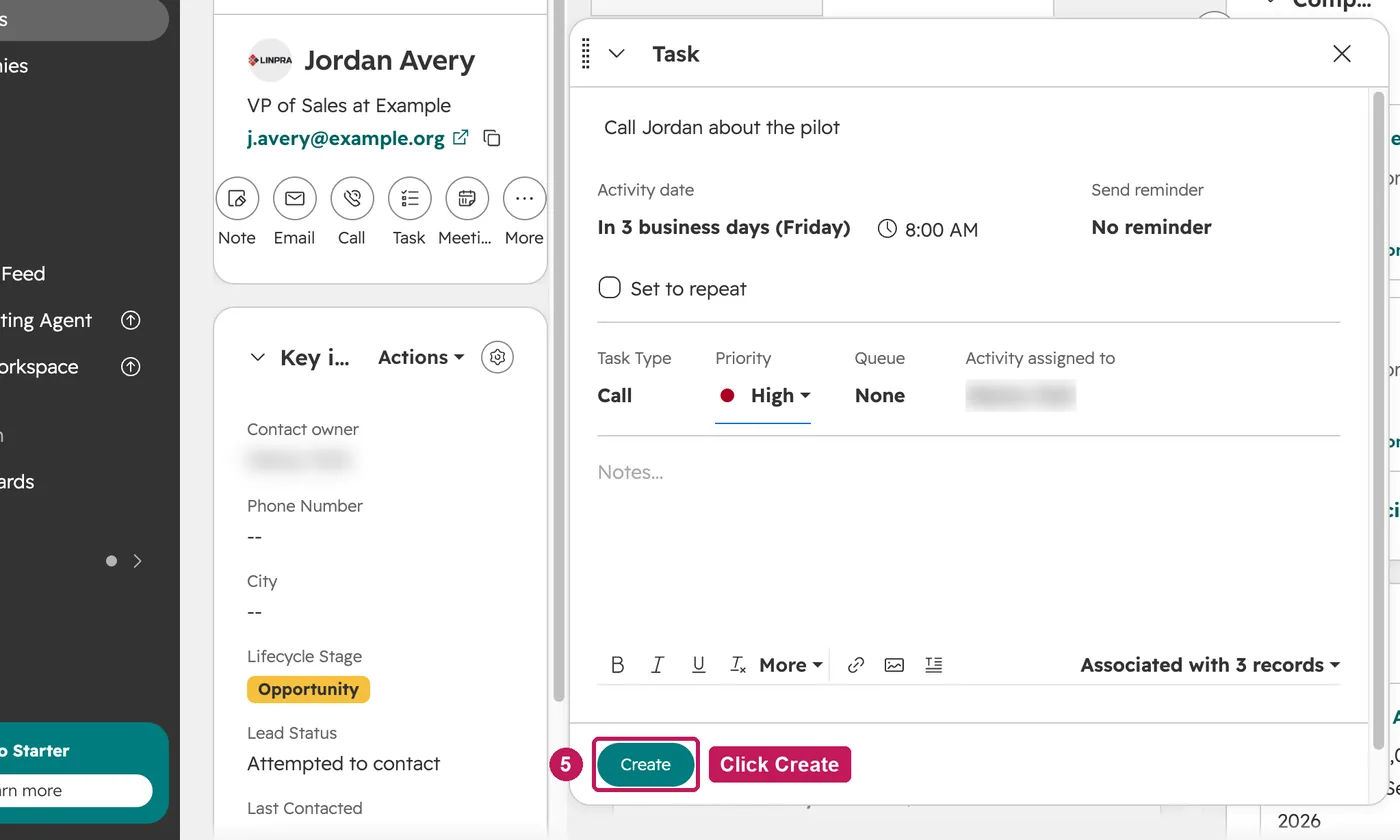Expand the More formatting options dropdown
This screenshot has width=1400, height=840.
tap(791, 665)
